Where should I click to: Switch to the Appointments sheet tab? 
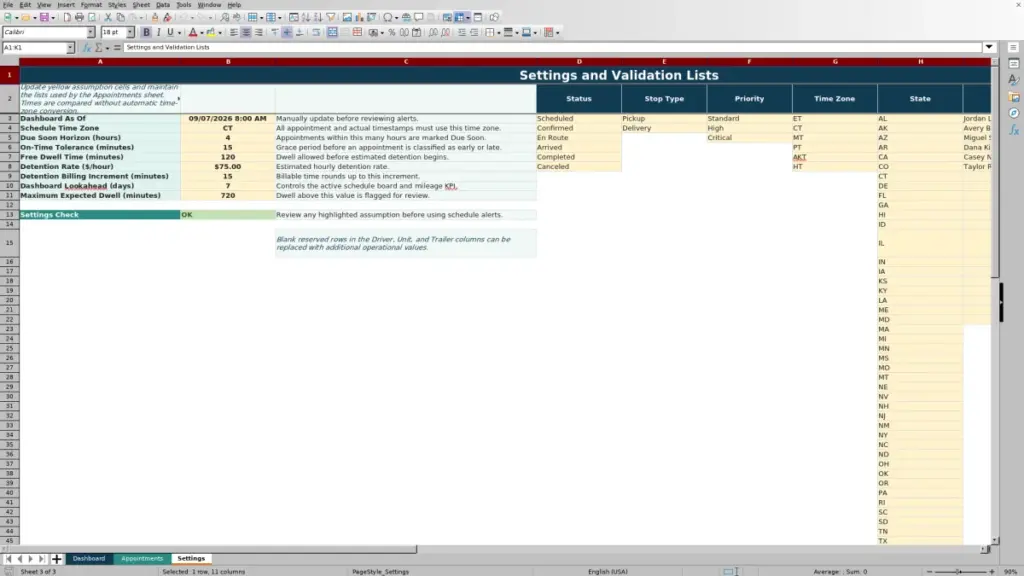(x=142, y=558)
